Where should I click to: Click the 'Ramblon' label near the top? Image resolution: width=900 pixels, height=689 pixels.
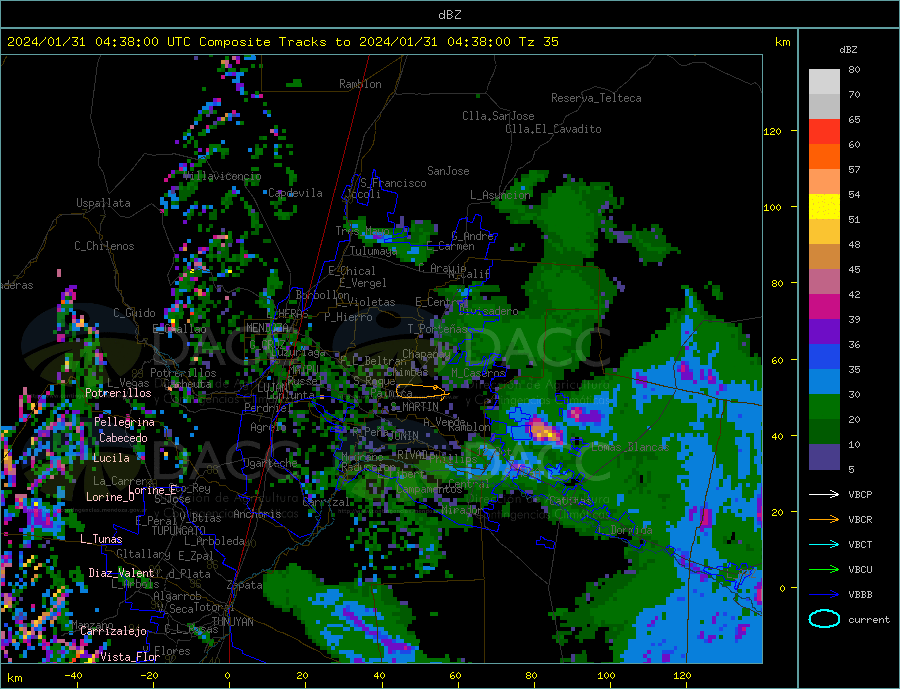[360, 84]
